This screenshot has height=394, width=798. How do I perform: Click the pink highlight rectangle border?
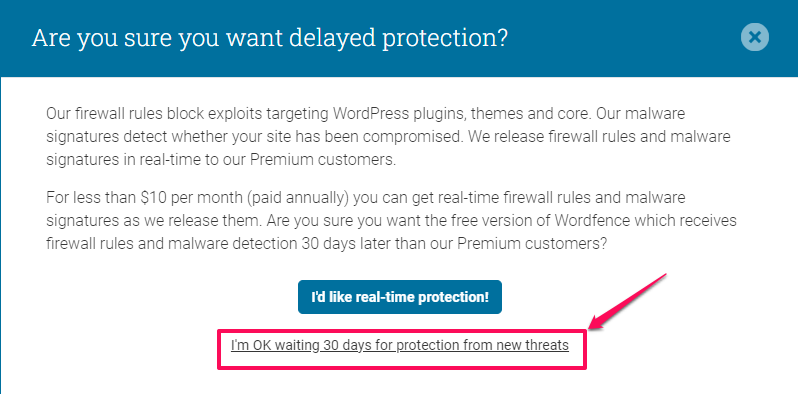click(x=402, y=330)
